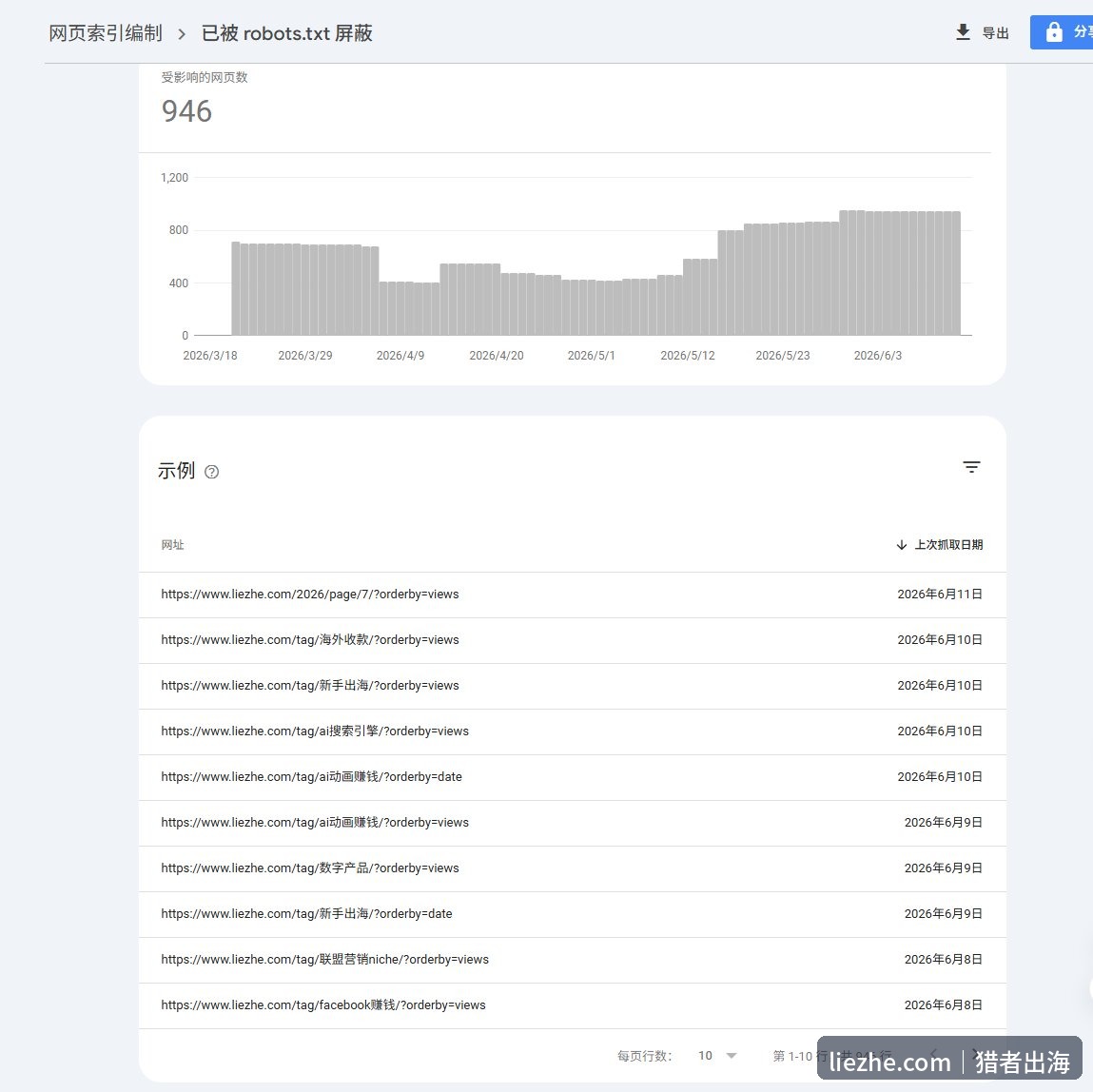Click the 导出 export label
The height and width of the screenshot is (1092, 1093).
(995, 32)
